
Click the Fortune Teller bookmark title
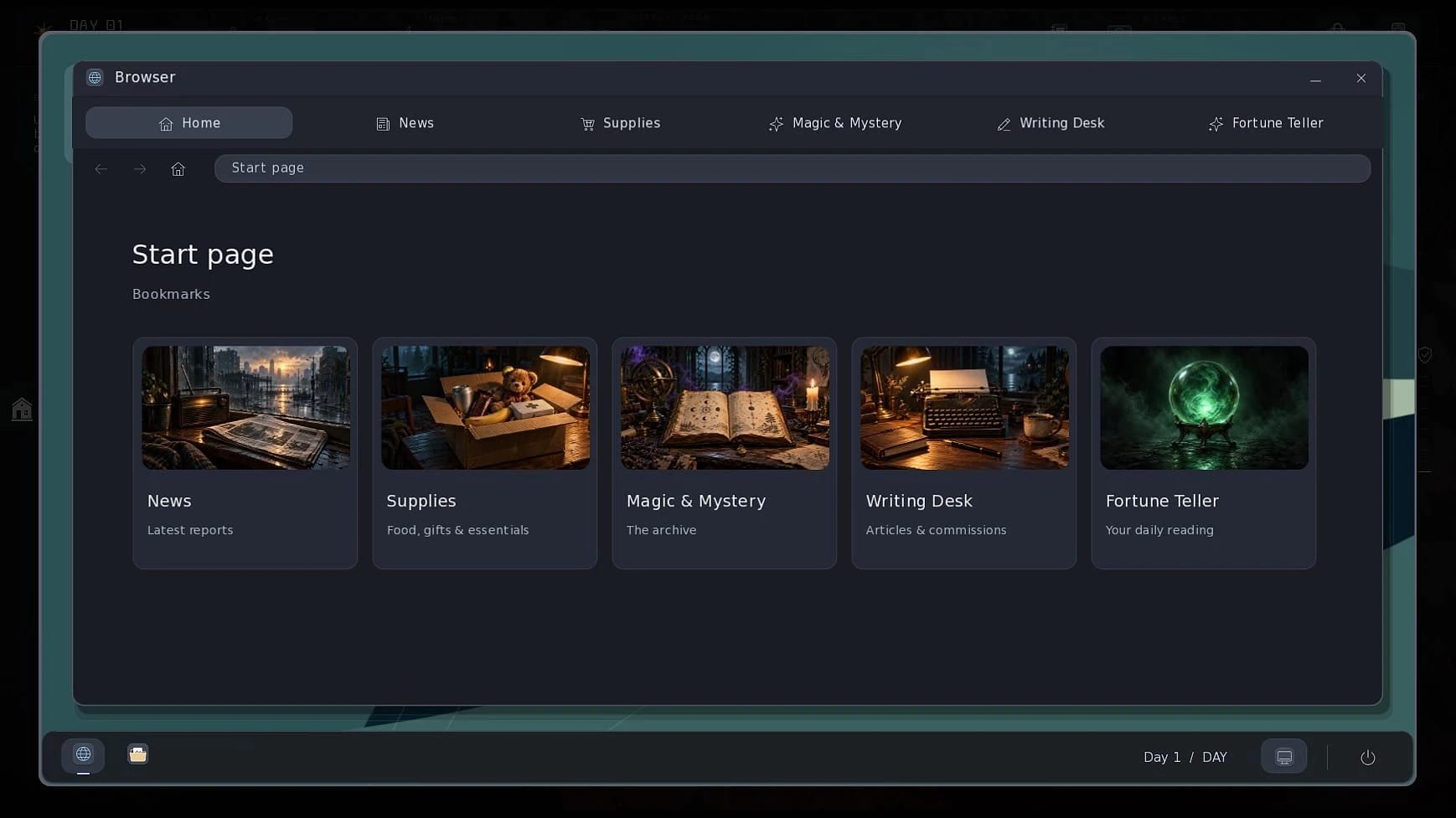(1162, 501)
